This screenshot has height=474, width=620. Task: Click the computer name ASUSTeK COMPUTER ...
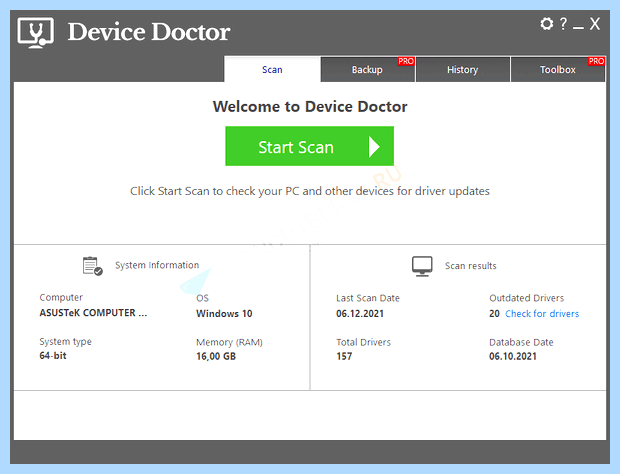[x=93, y=313]
